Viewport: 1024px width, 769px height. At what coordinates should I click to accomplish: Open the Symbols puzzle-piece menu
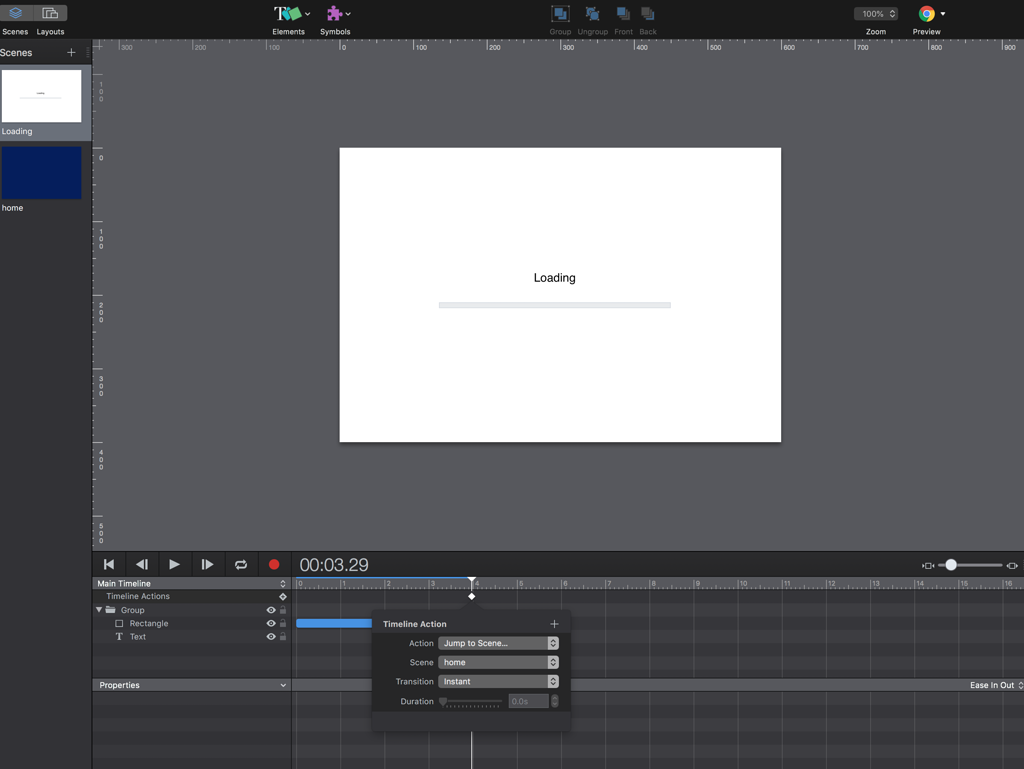pyautogui.click(x=335, y=14)
